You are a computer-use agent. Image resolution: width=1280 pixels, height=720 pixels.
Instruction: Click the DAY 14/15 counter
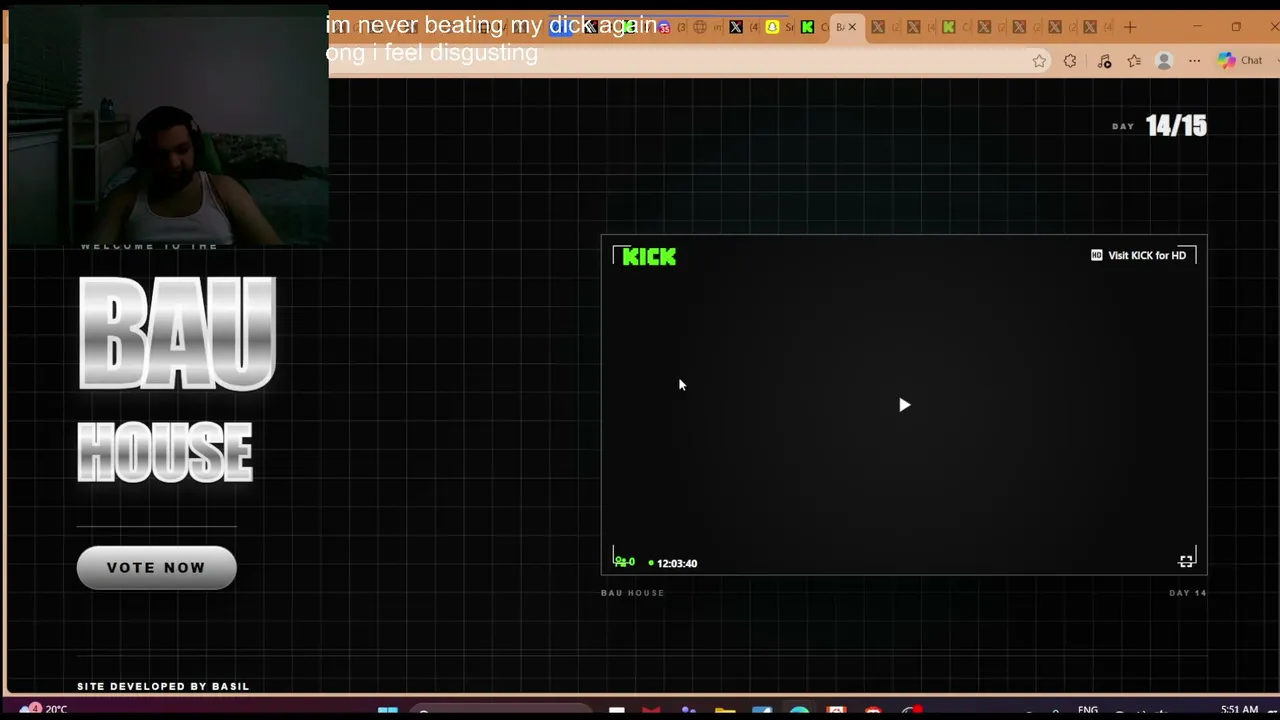(x=1160, y=126)
